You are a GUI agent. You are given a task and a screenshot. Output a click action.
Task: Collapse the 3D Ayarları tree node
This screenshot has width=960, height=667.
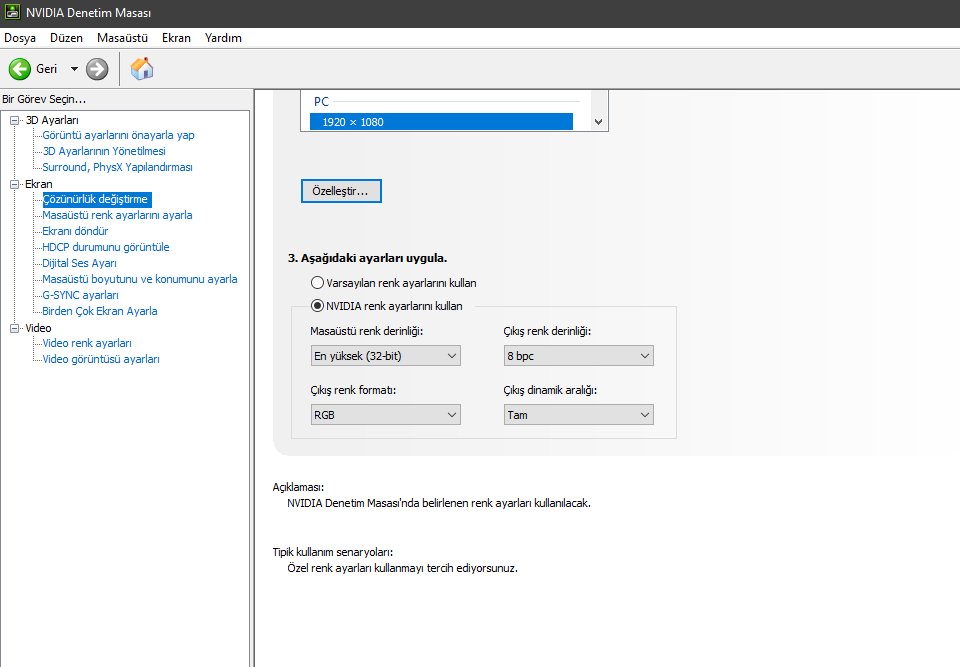click(x=15, y=121)
